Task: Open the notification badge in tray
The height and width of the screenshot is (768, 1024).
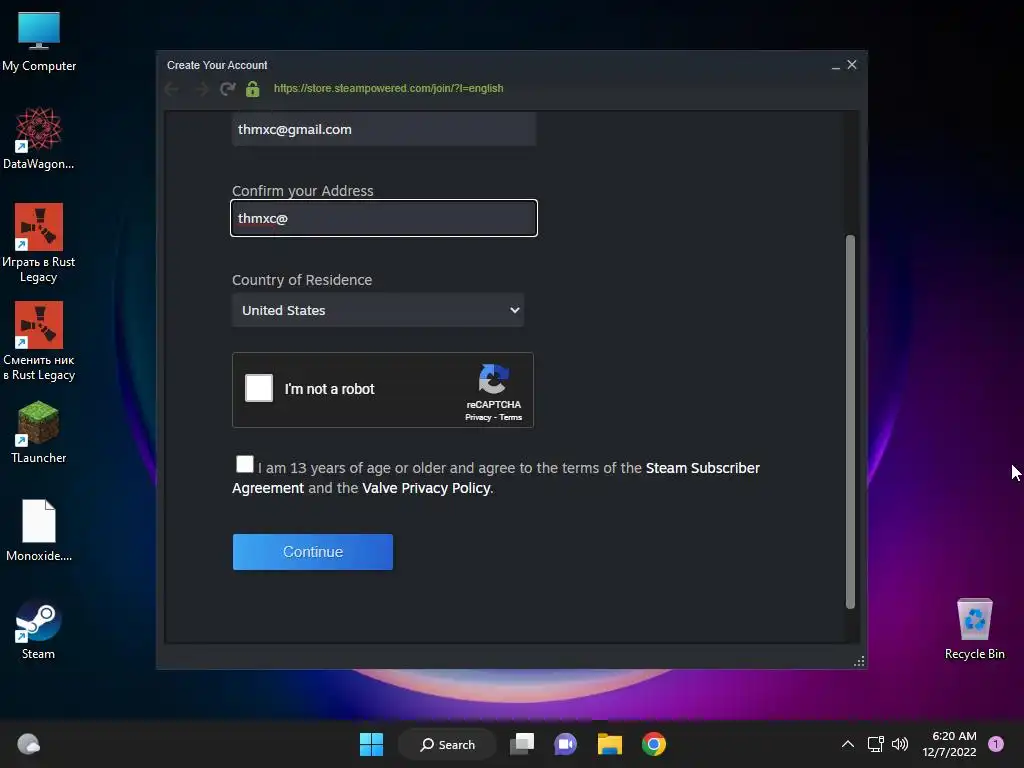Action: [x=996, y=744]
